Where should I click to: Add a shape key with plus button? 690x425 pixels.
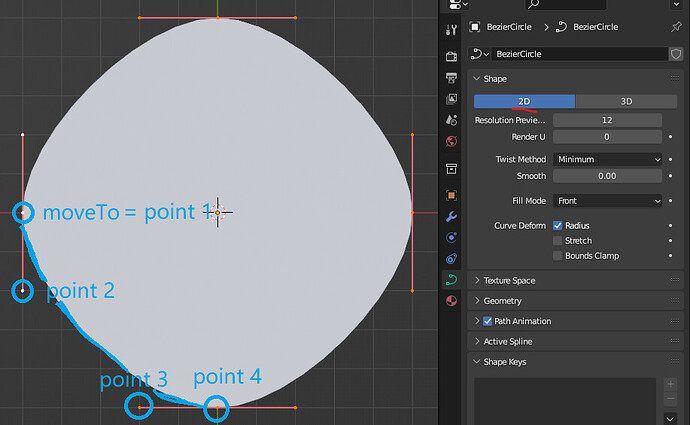(x=670, y=384)
